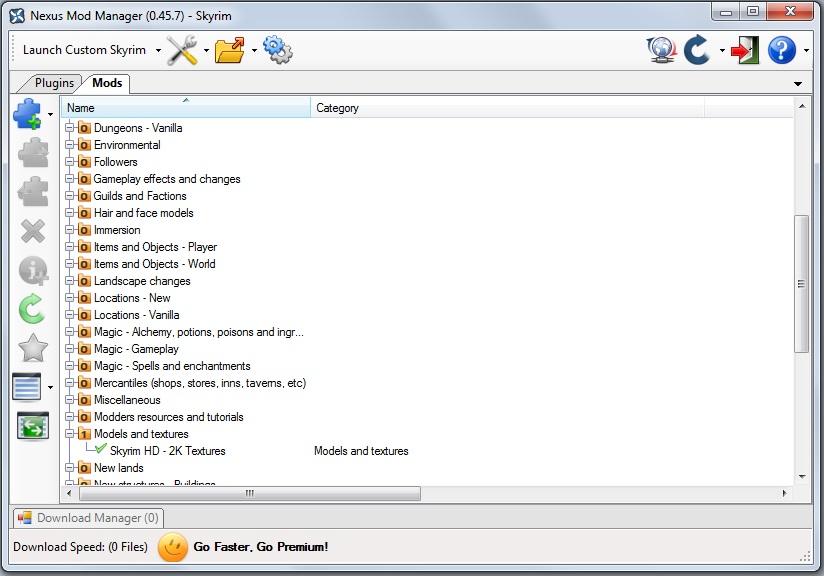
Task: Click the green arrows export icon
Action: click(x=33, y=426)
